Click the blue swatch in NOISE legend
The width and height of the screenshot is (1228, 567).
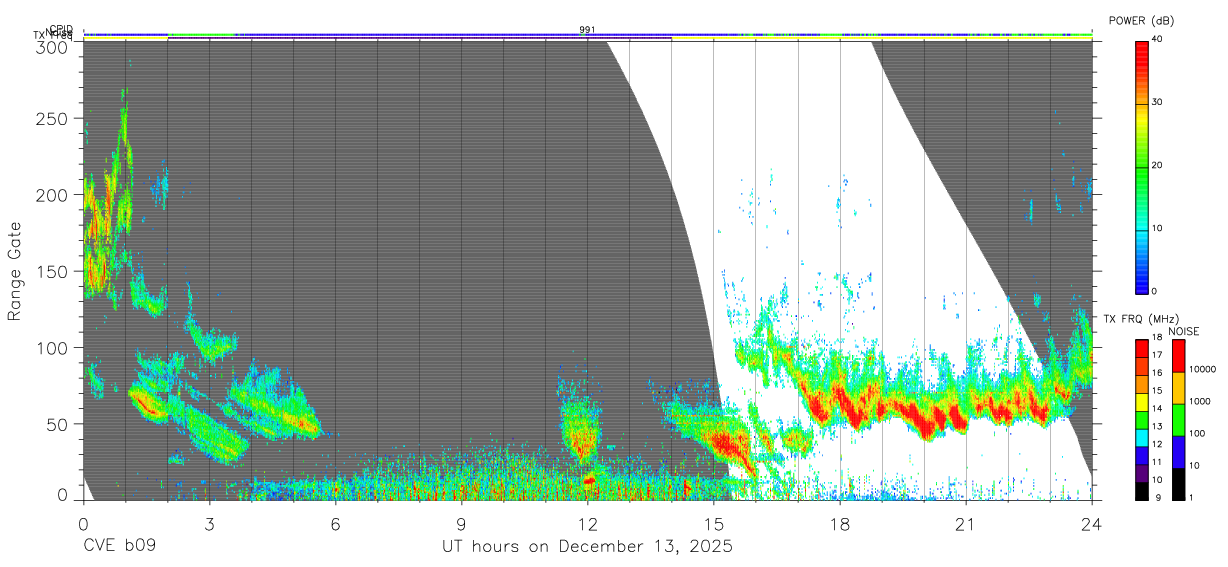(1179, 451)
